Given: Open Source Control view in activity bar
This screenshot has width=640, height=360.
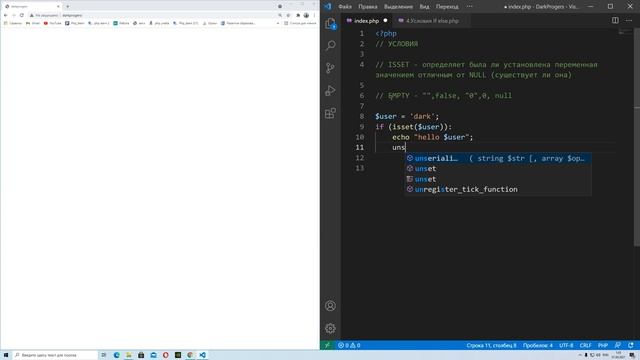Looking at the screenshot, I should pos(330,68).
